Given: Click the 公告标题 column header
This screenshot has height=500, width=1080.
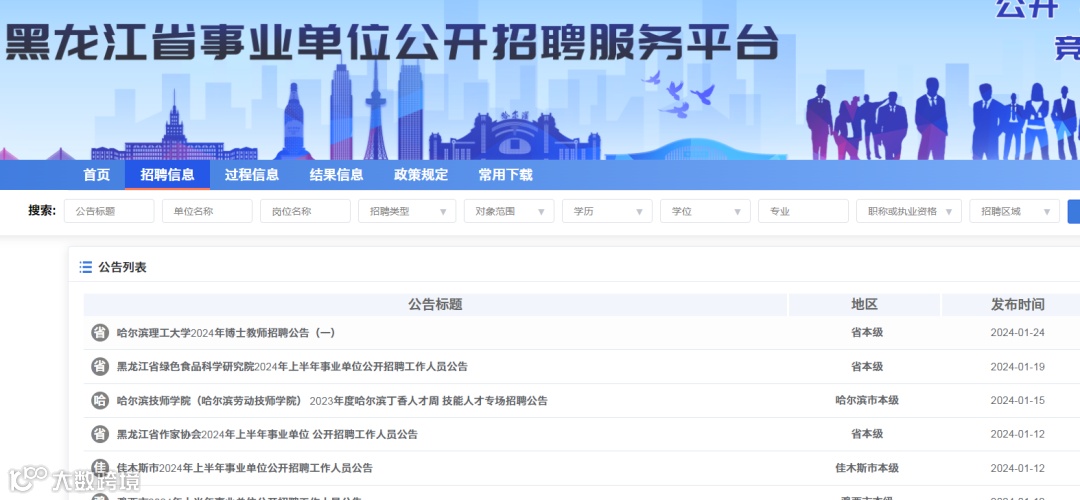Looking at the screenshot, I should pos(435,304).
